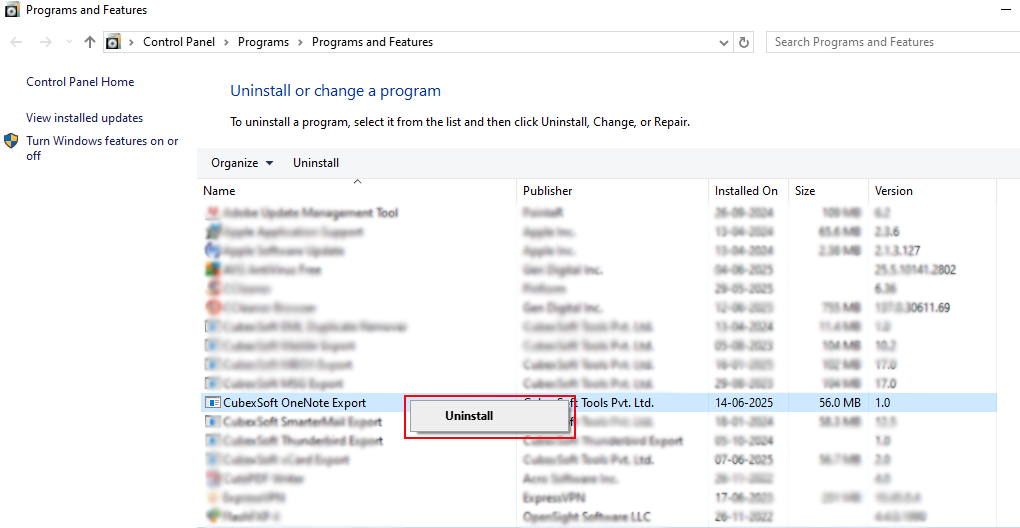Click the 04-06-2025 installed date cell
Image resolution: width=1020 pixels, height=528 pixels.
(744, 269)
